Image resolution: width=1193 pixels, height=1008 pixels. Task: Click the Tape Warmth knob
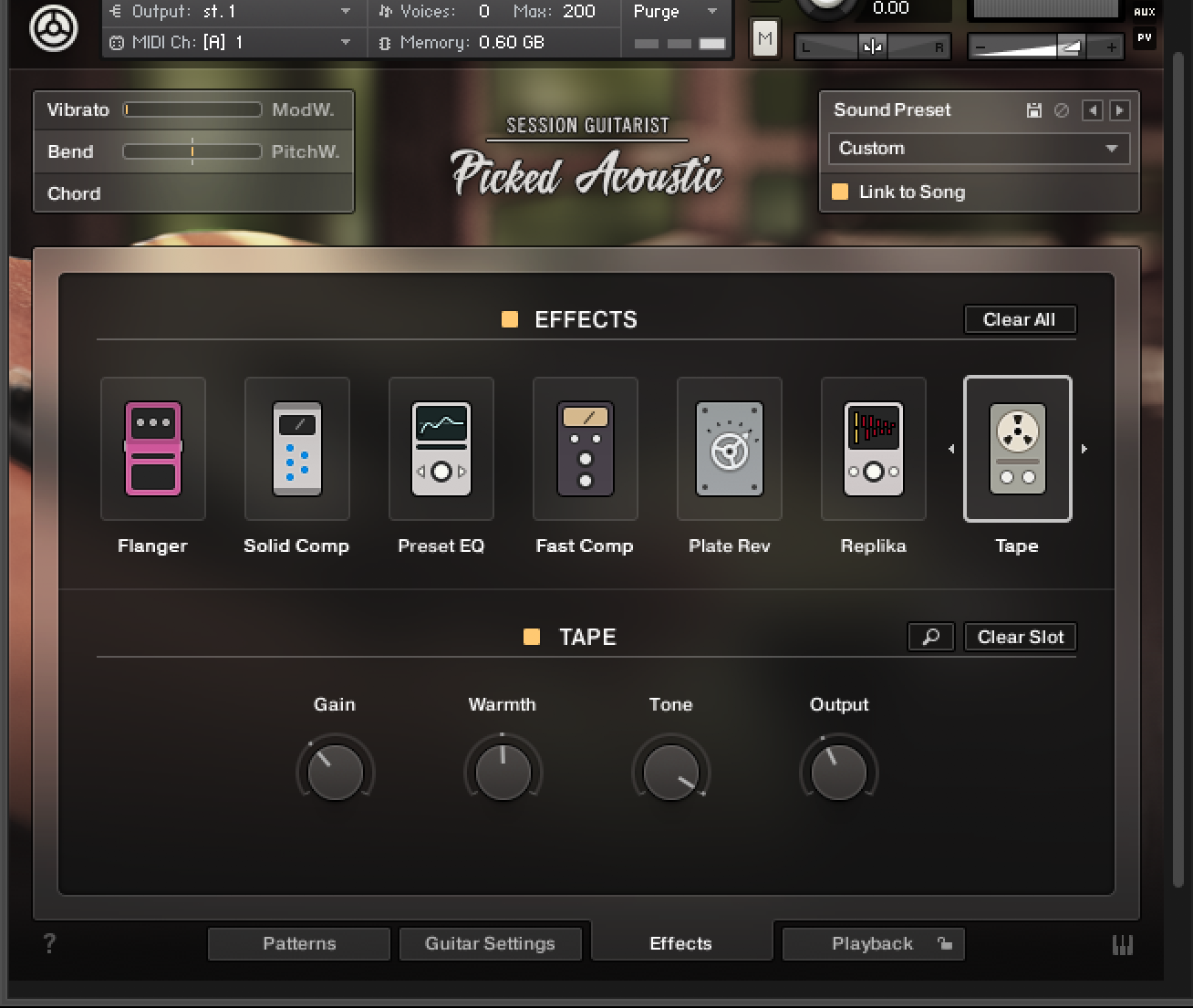click(503, 772)
